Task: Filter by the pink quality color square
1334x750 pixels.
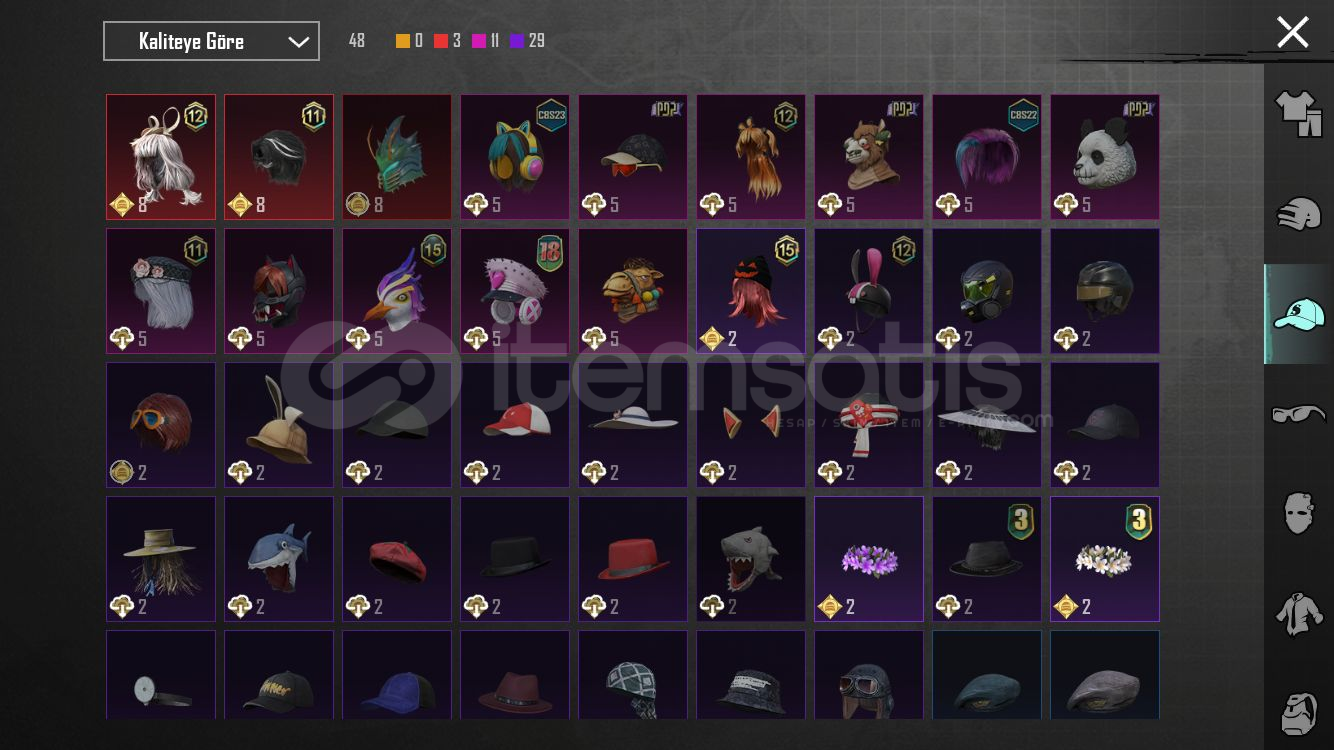Action: 479,41
